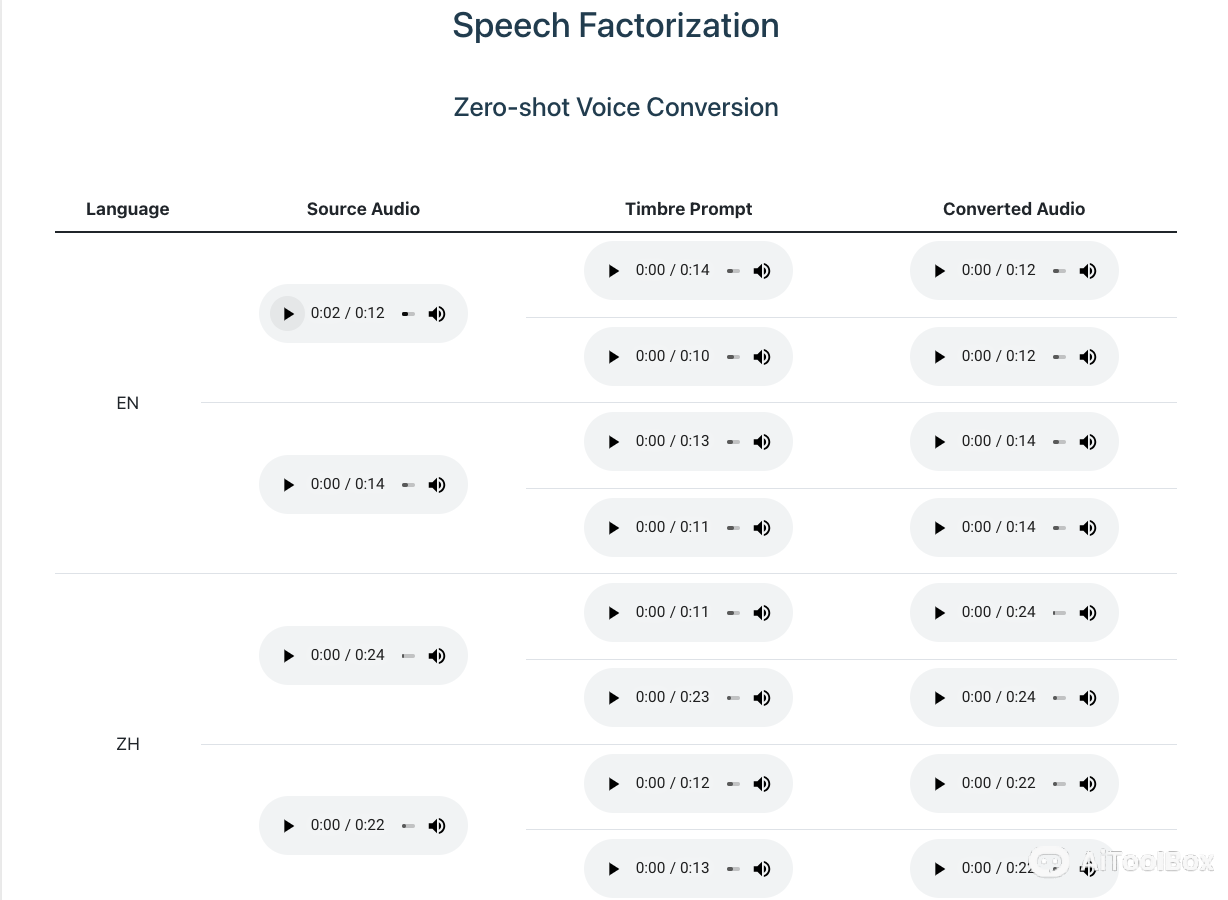The image size is (1228, 900).
Task: Click the Zero-shot Voice Conversion heading
Action: click(616, 107)
